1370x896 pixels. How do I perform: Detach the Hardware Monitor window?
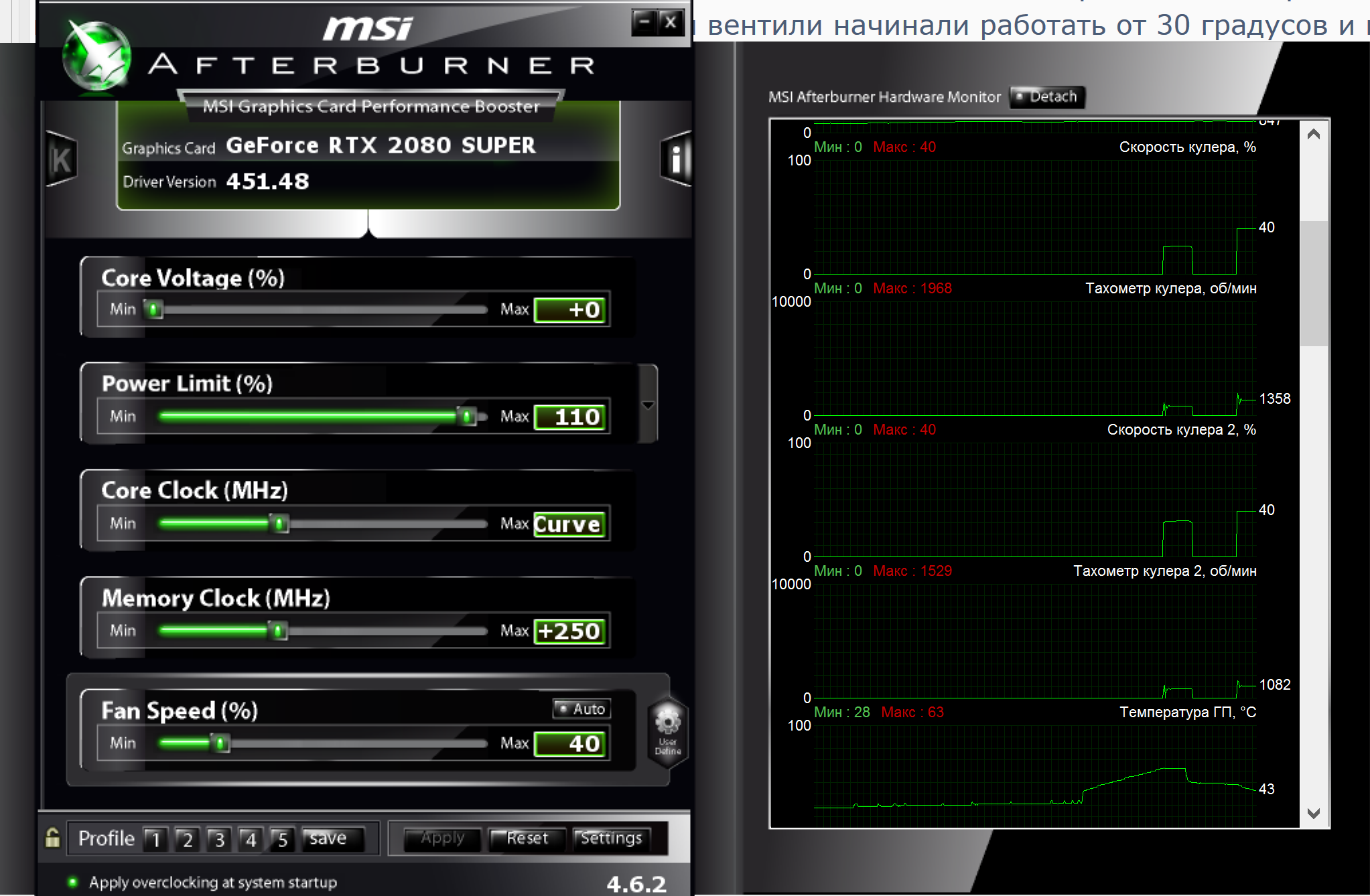1046,96
